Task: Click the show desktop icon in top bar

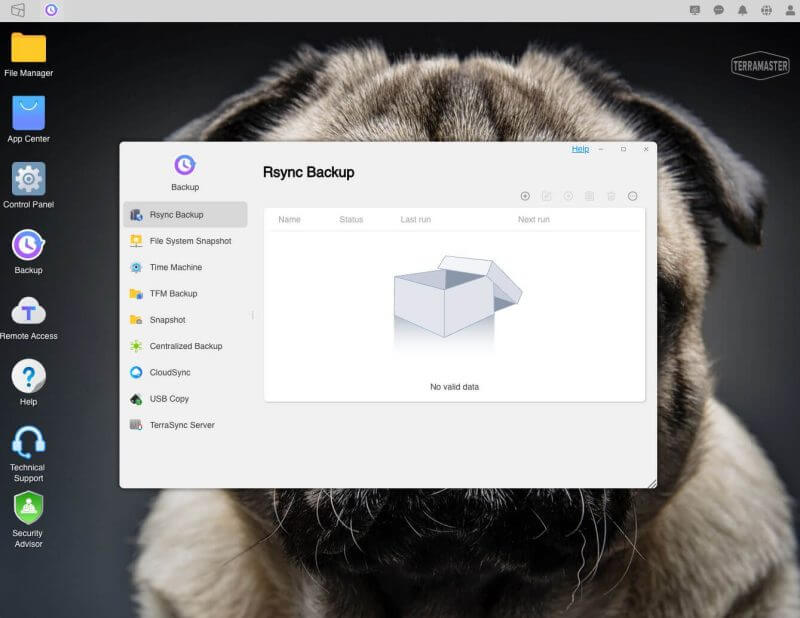Action: click(x=18, y=10)
